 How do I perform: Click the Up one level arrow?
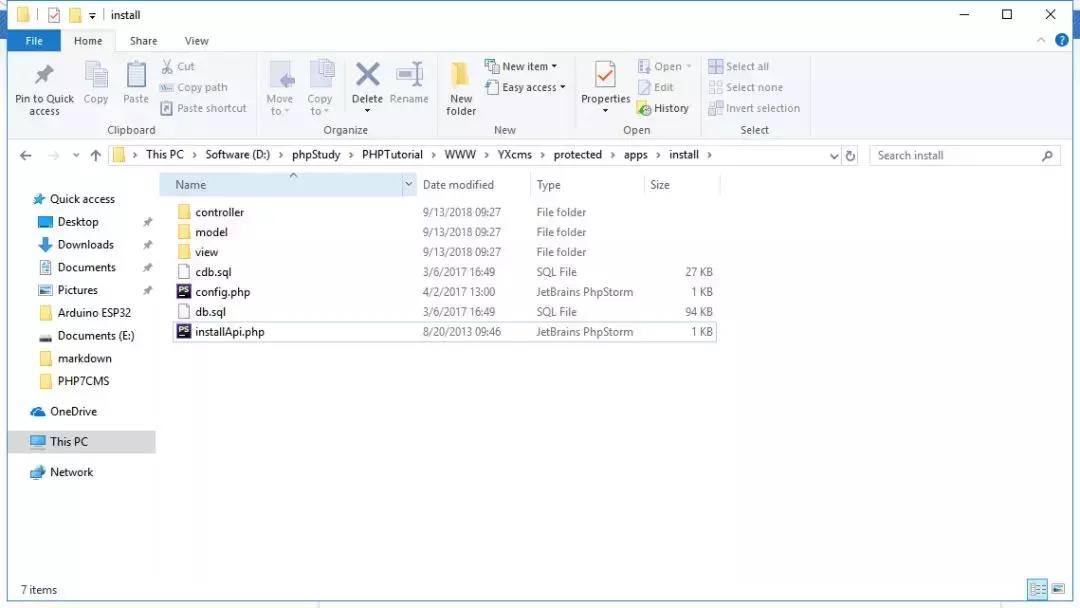(96, 156)
